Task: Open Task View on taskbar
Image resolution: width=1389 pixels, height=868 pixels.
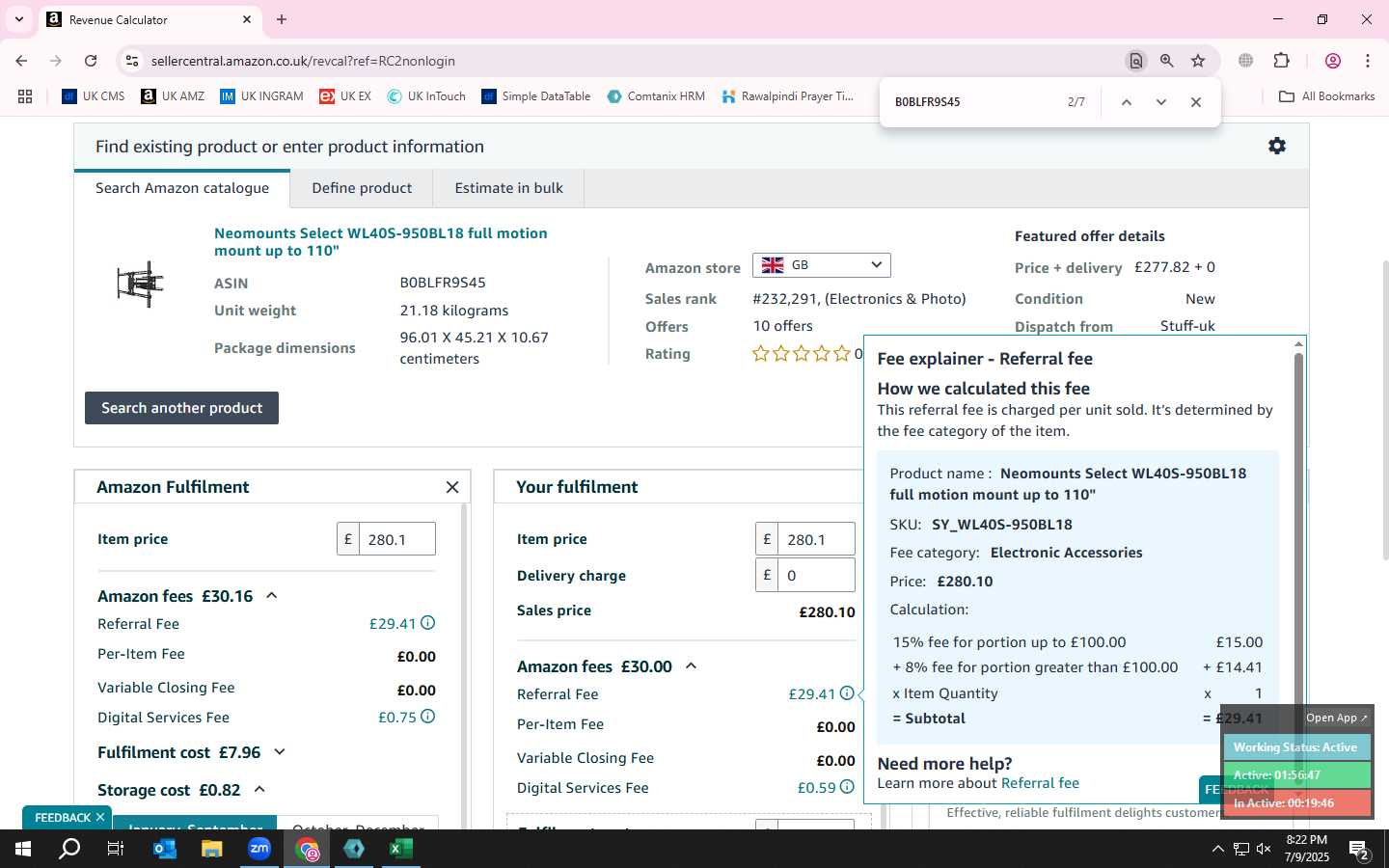Action: click(x=116, y=849)
